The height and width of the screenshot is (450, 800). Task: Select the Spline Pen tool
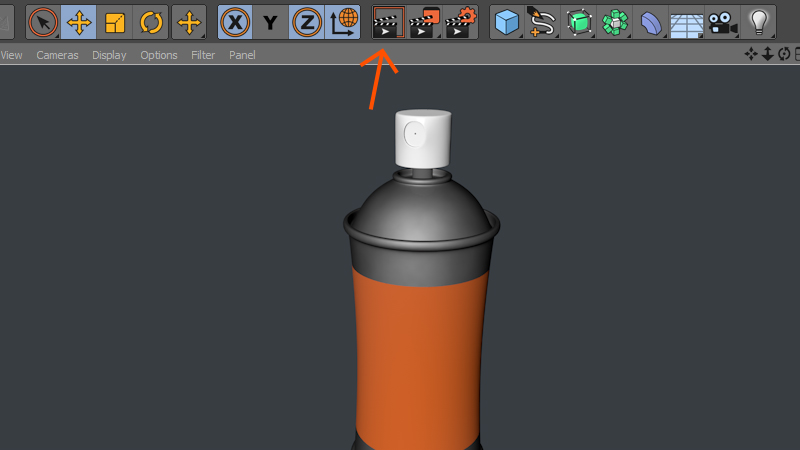tap(542, 21)
